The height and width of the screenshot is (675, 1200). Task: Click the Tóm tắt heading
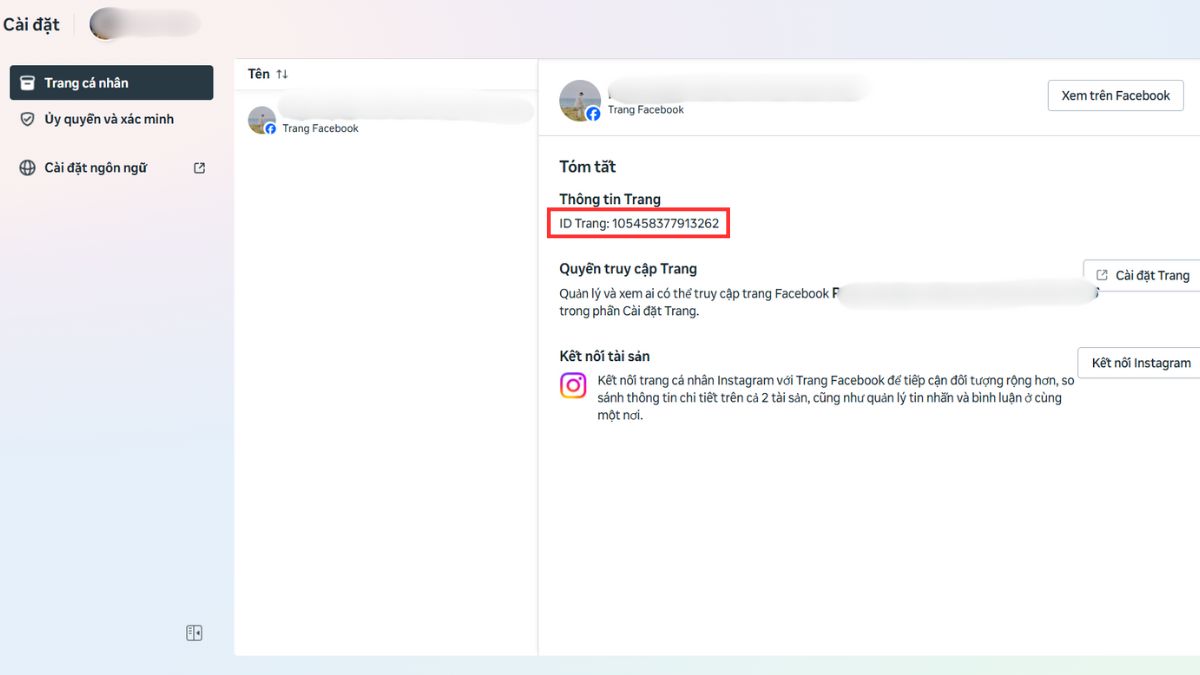(588, 167)
